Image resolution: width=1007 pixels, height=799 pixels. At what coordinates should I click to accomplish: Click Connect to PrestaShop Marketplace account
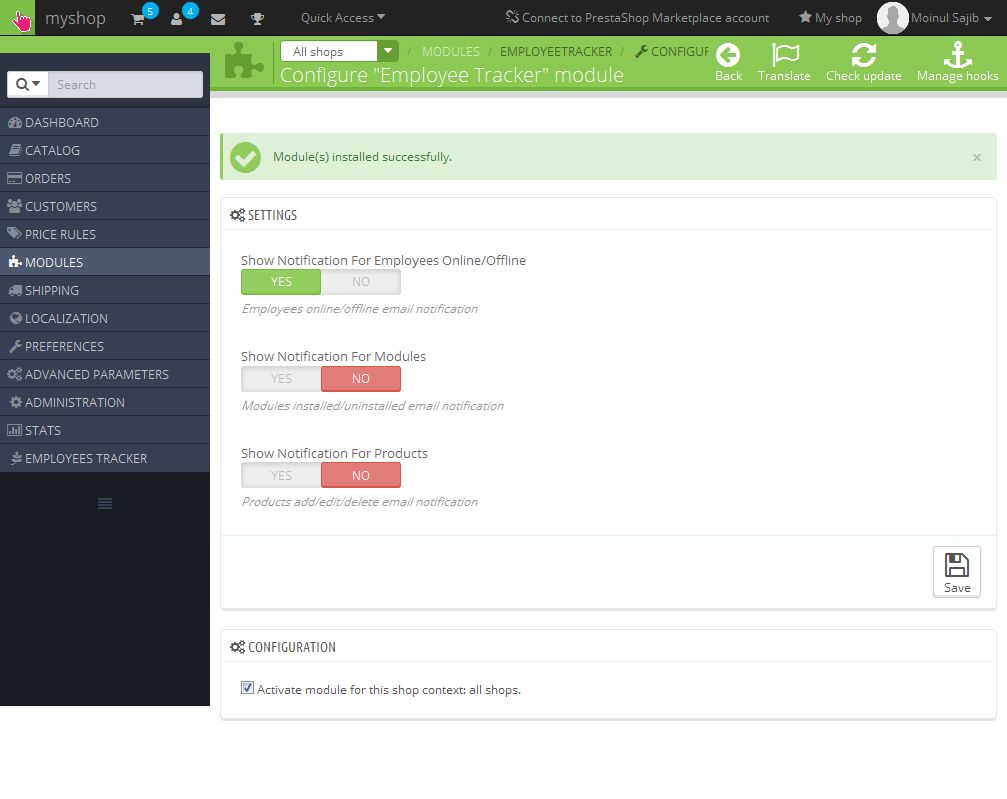tap(637, 18)
